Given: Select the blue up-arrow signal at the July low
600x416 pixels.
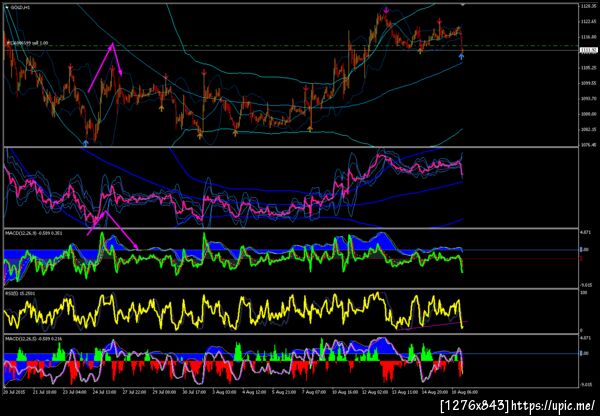Looking at the screenshot, I should tap(85, 143).
